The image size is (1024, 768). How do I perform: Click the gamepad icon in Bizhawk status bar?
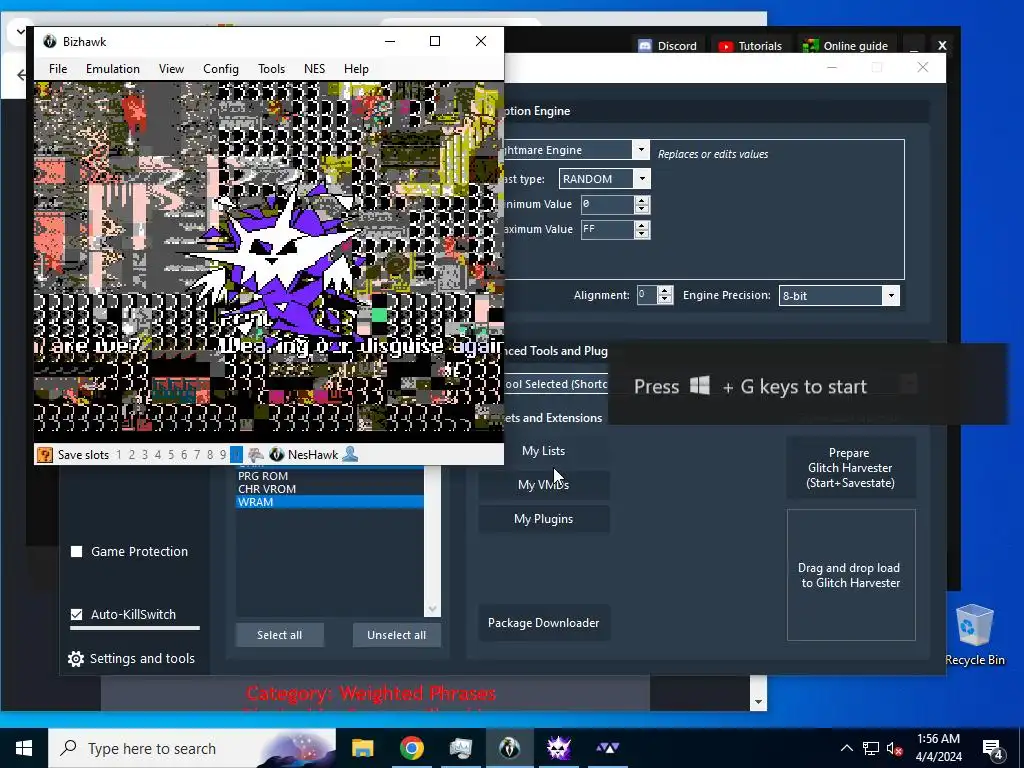[255, 455]
